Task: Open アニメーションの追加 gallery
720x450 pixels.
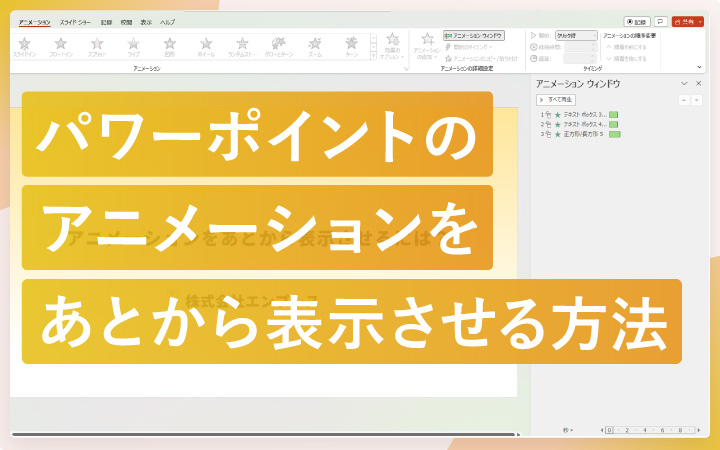Action: pos(427,46)
